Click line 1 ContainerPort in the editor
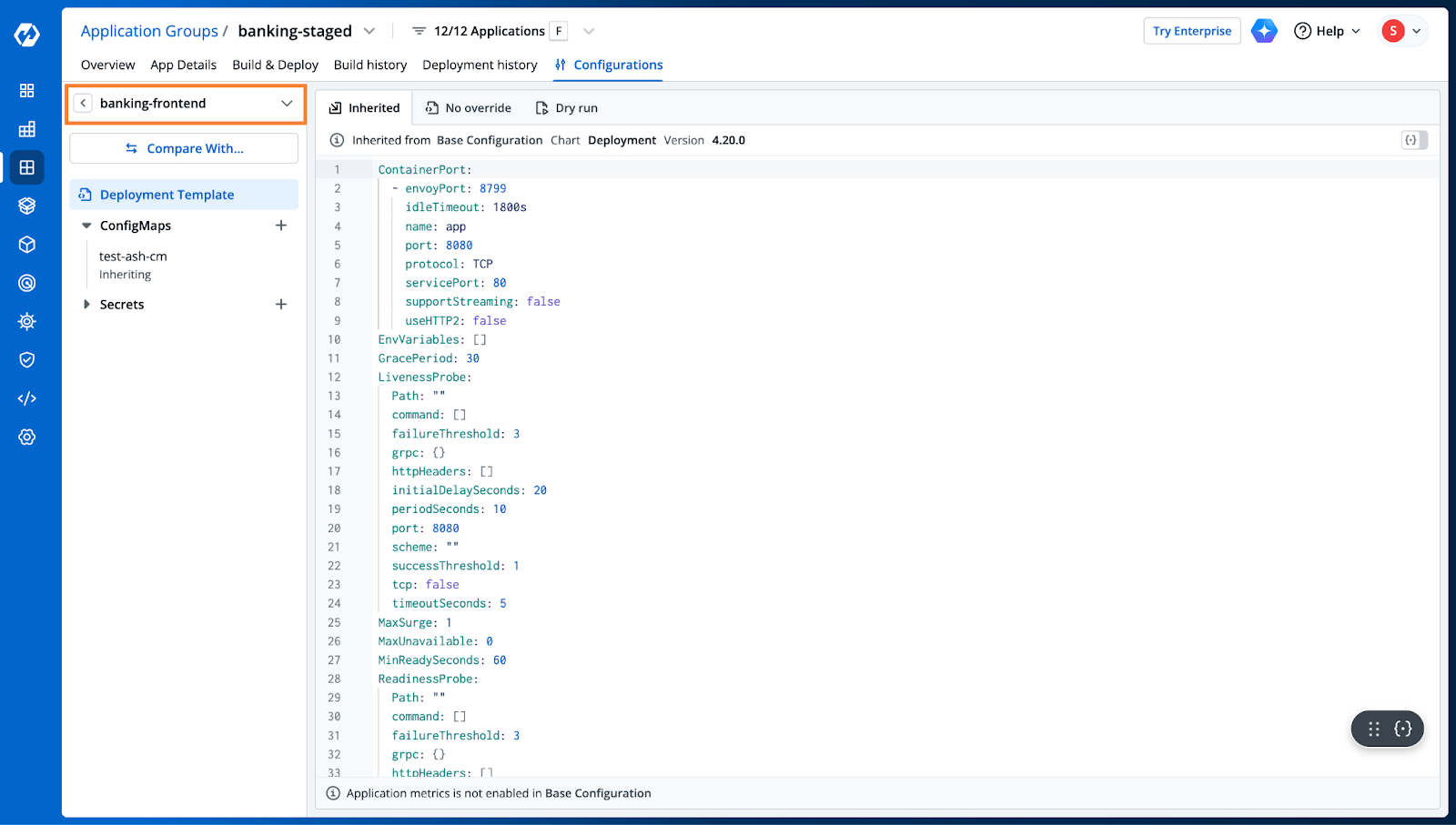 [425, 170]
